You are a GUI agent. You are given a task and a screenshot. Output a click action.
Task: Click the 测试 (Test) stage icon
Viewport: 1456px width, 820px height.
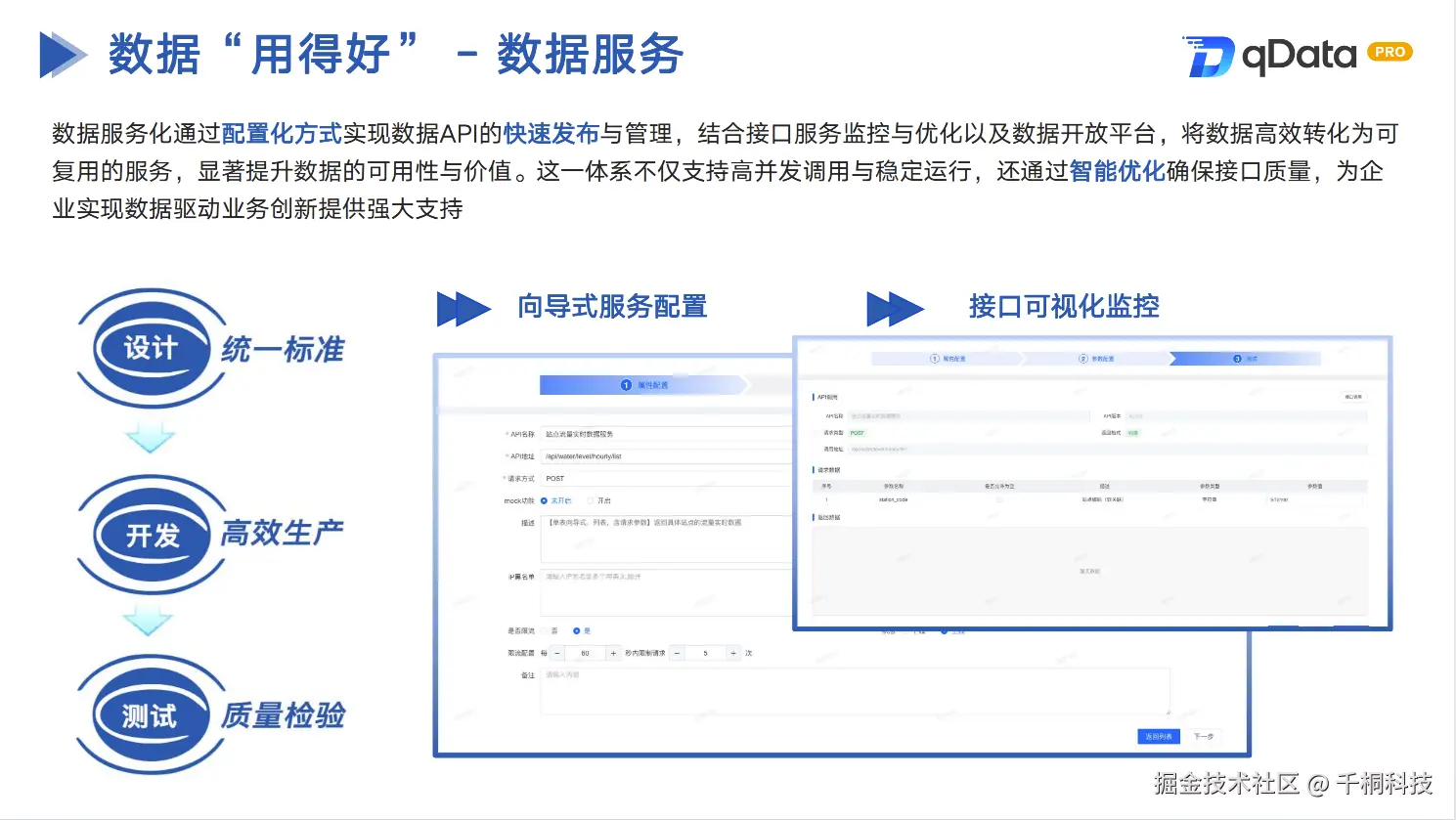pos(153,715)
